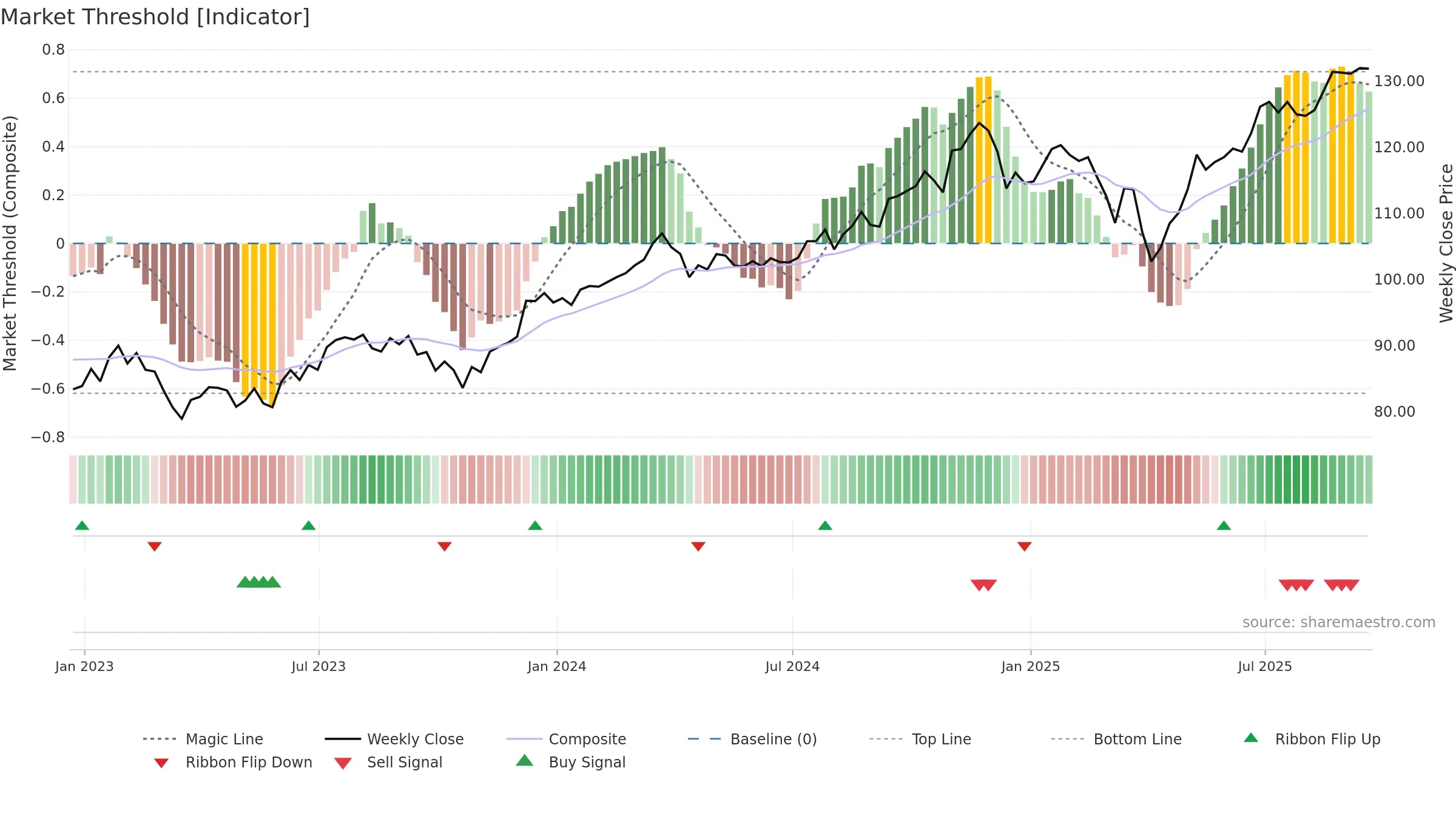This screenshot has width=1456, height=819.
Task: Click the 90.00 price axis label
Action: [1395, 346]
